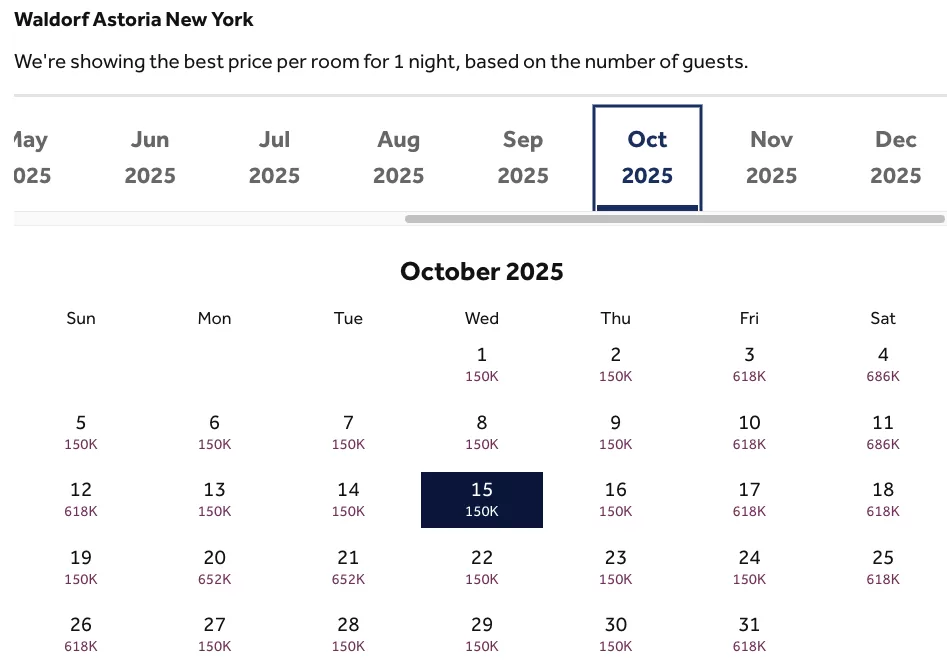Image resolution: width=947 pixels, height=664 pixels.
Task: Pick October 1 priced at 150K
Action: click(x=482, y=364)
